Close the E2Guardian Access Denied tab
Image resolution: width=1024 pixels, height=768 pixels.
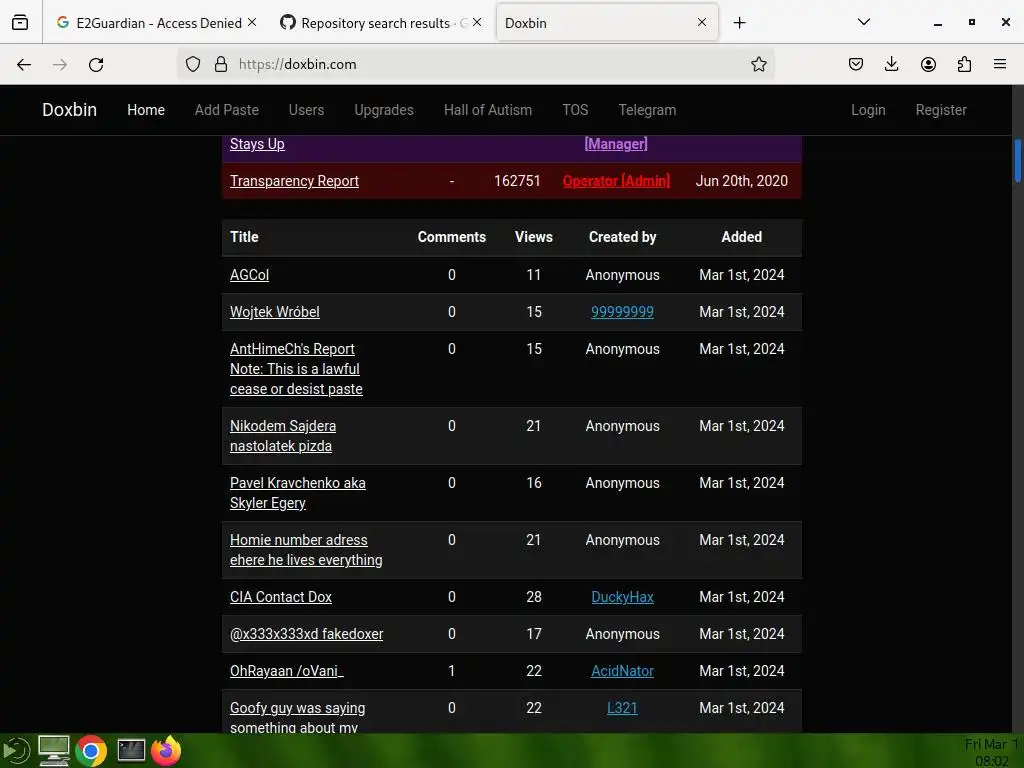pos(252,22)
